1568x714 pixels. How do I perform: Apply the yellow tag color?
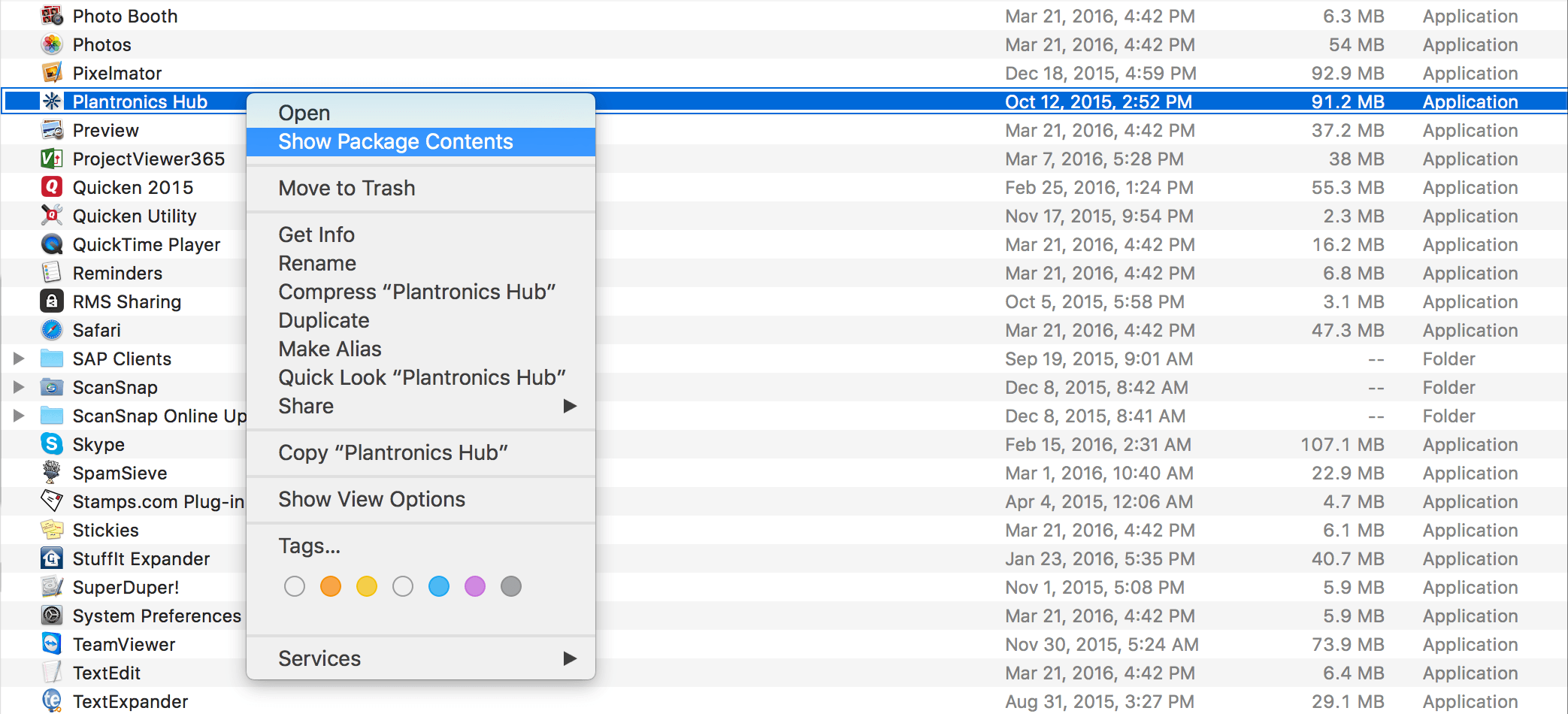(367, 586)
